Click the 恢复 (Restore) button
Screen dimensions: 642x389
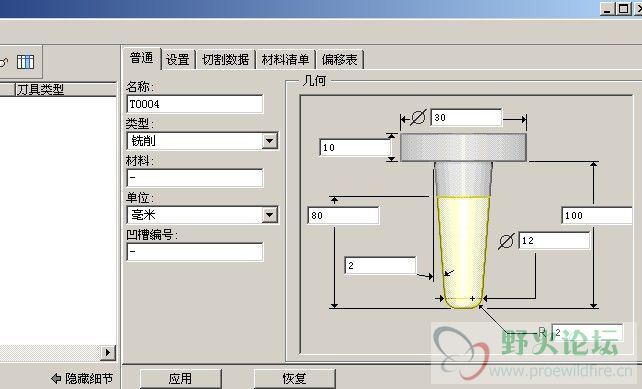294,378
